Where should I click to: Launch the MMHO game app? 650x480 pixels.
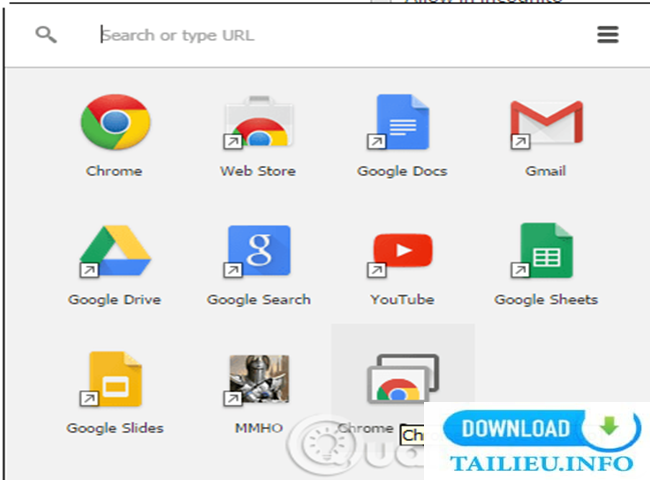(257, 380)
